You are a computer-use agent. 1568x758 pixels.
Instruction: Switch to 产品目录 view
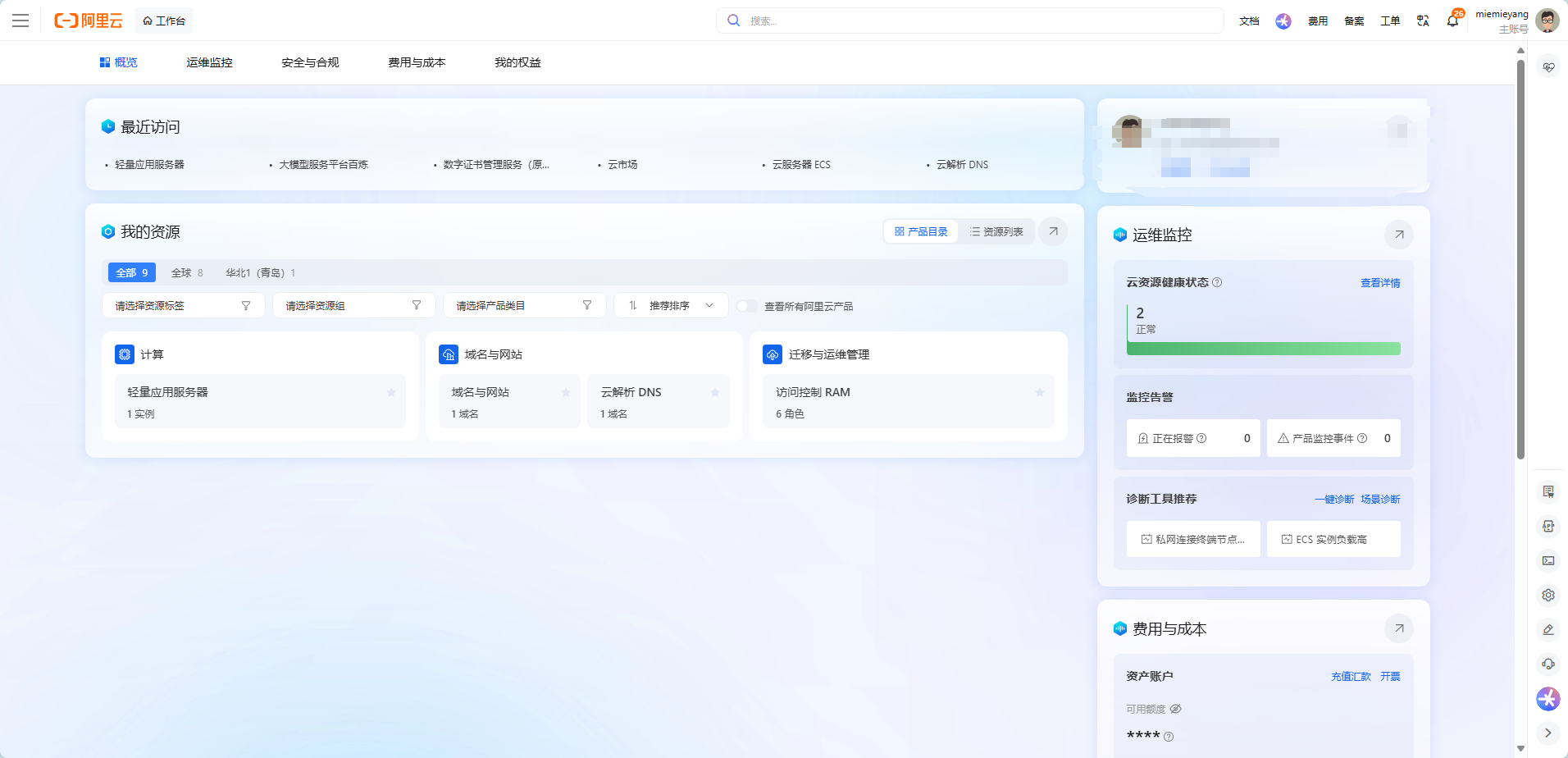[x=921, y=232]
